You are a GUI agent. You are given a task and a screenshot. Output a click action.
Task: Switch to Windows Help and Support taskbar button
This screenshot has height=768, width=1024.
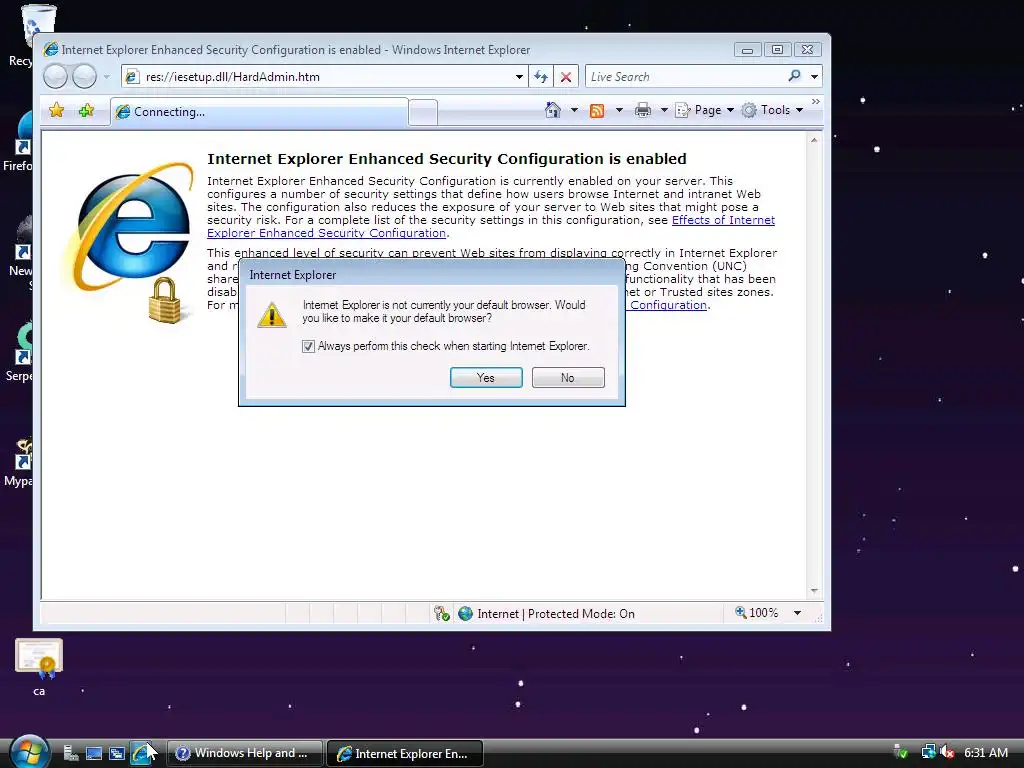tap(246, 753)
